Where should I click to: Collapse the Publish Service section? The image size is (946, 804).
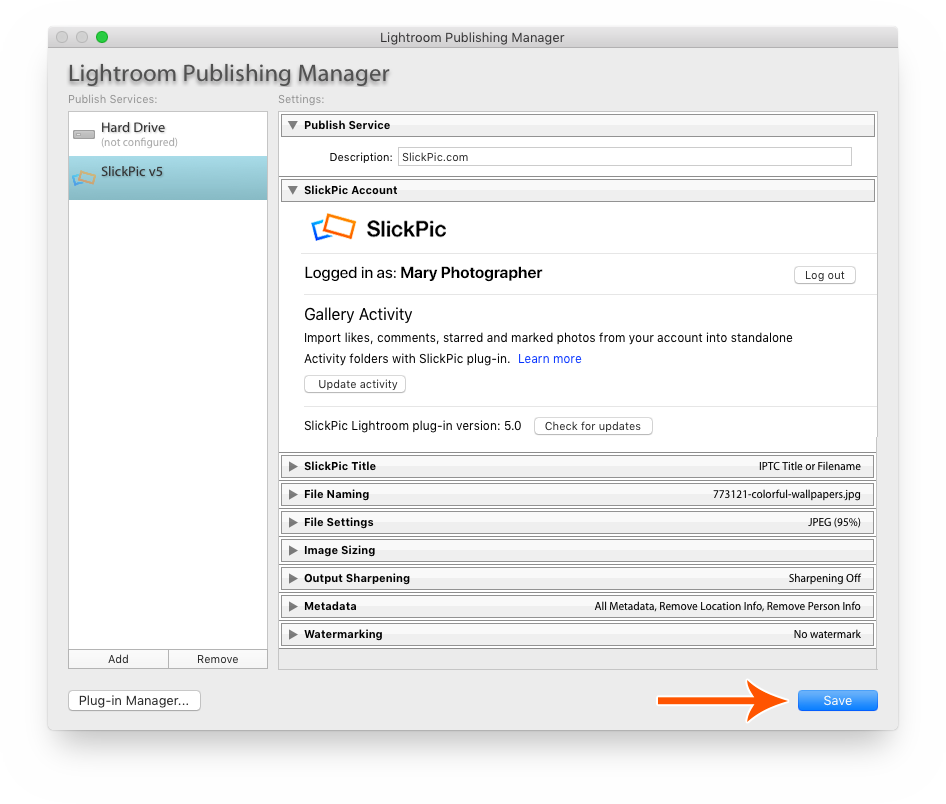click(292, 125)
